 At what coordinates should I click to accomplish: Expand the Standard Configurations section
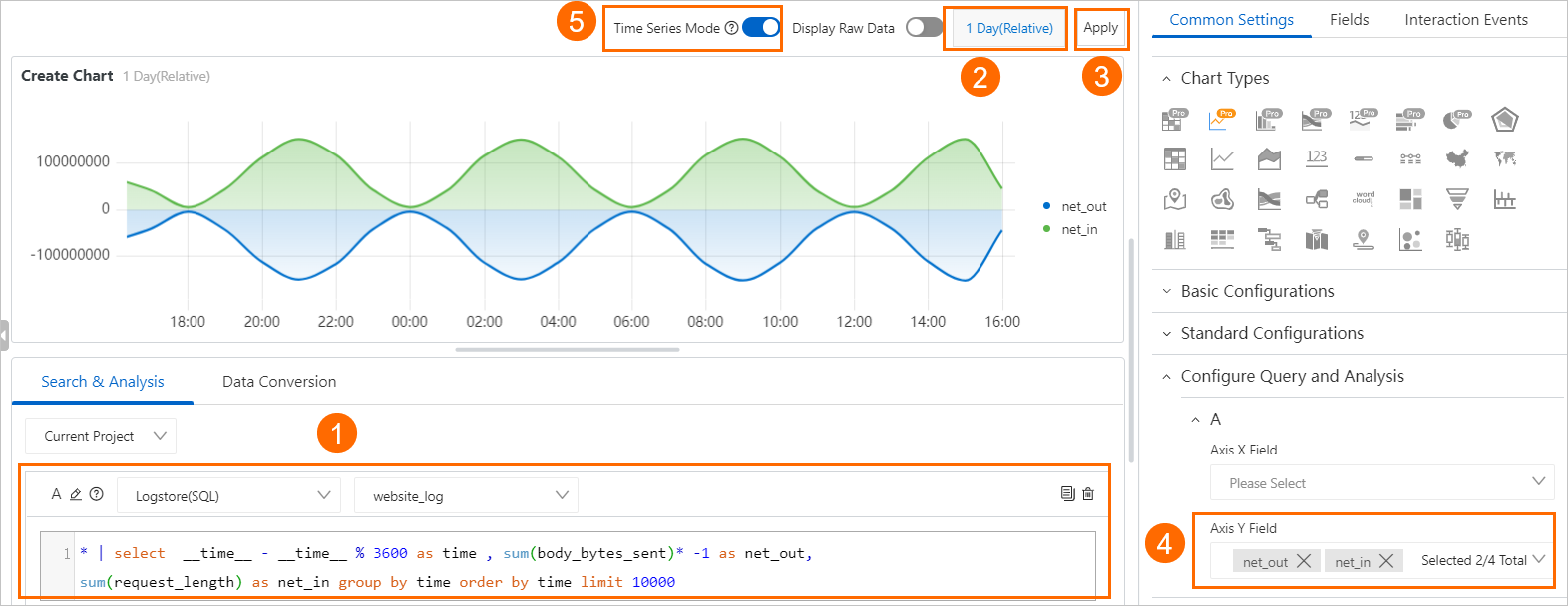click(1167, 334)
